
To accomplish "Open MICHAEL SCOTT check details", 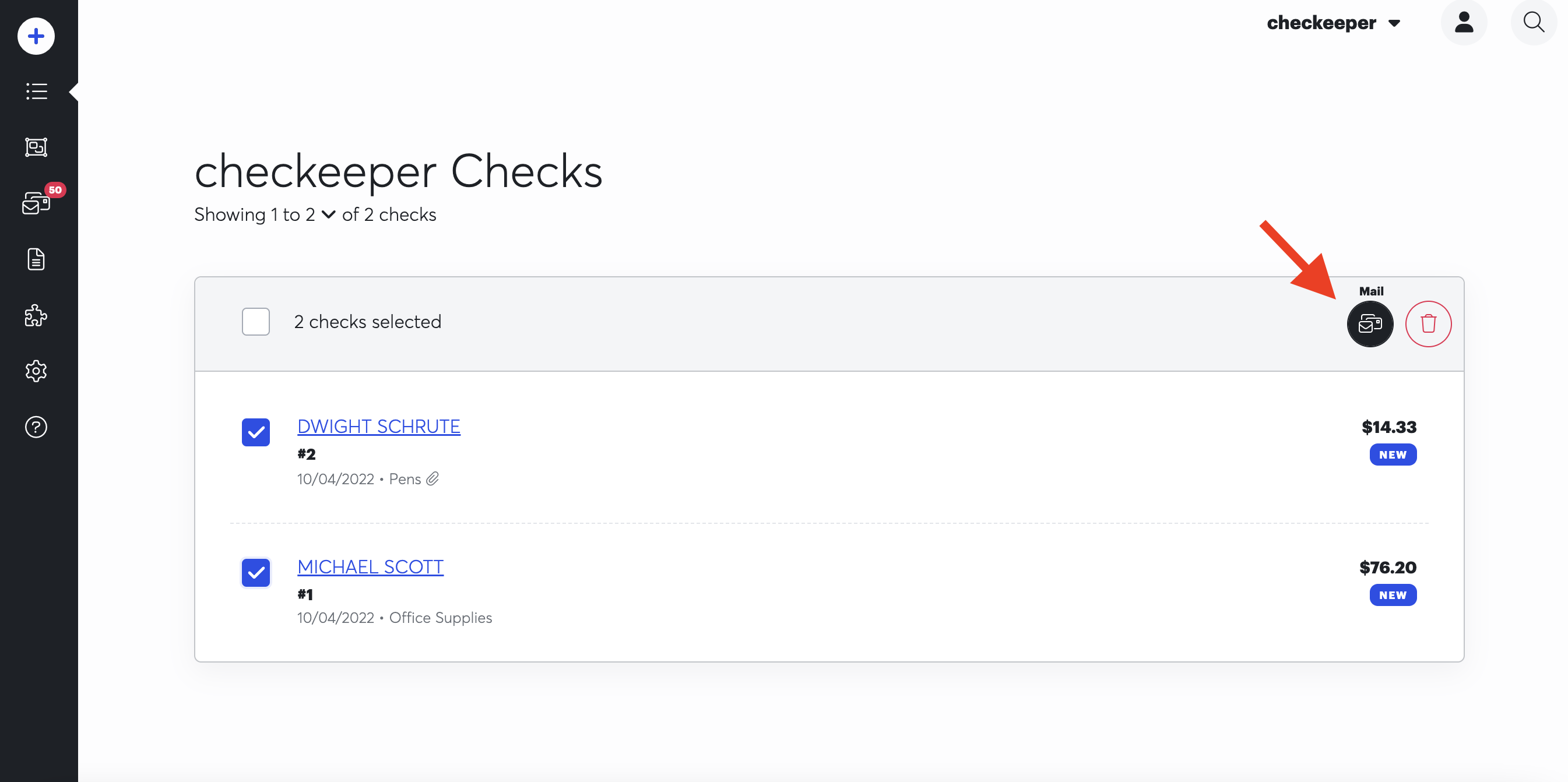I will click(x=370, y=566).
